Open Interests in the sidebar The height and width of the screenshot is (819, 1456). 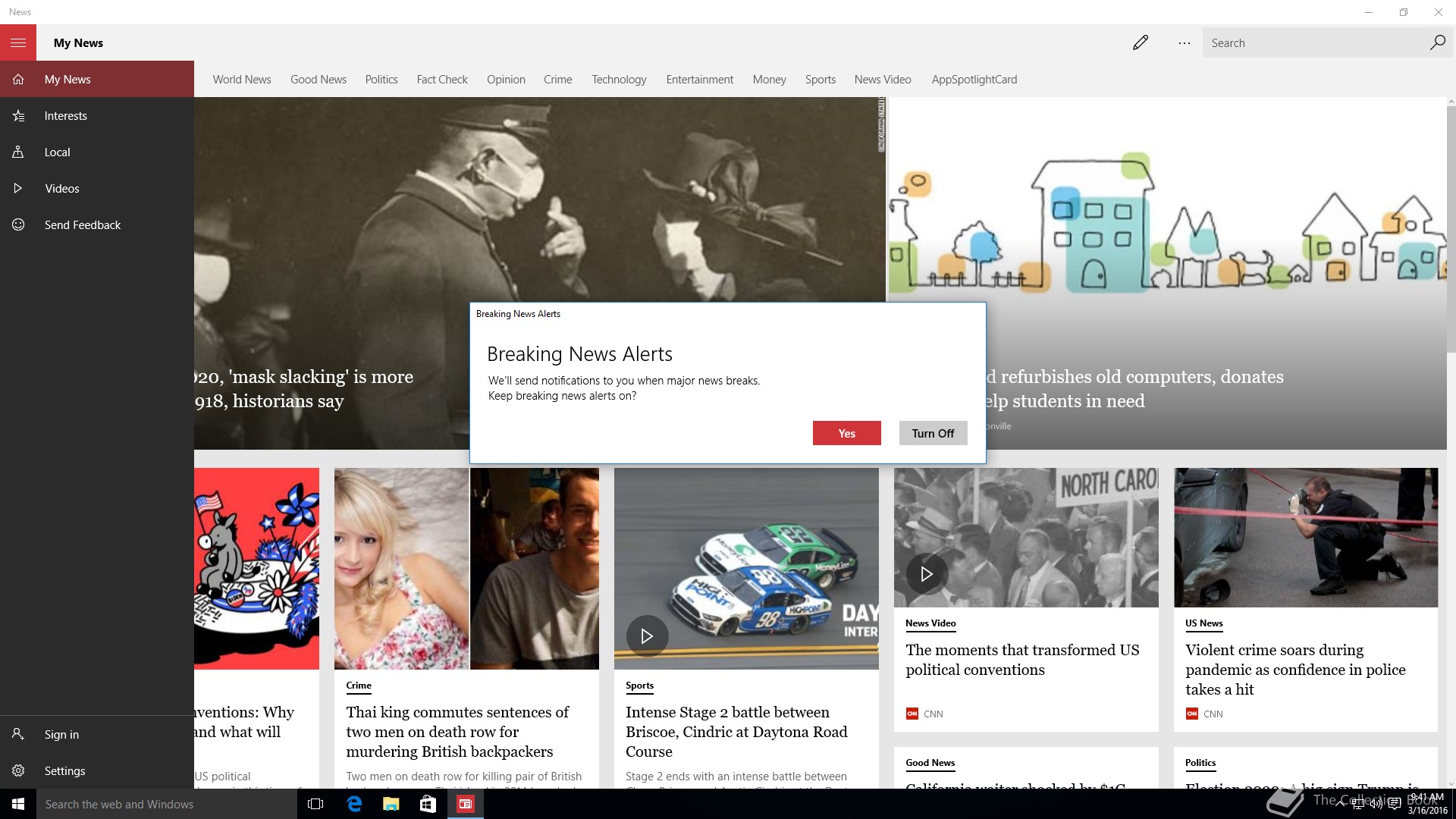[x=97, y=116]
